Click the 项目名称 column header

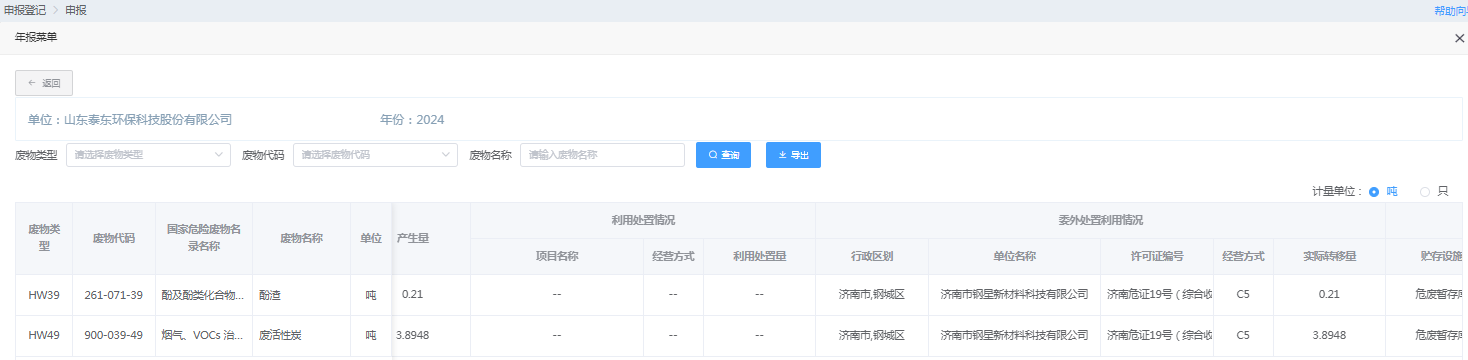point(557,256)
